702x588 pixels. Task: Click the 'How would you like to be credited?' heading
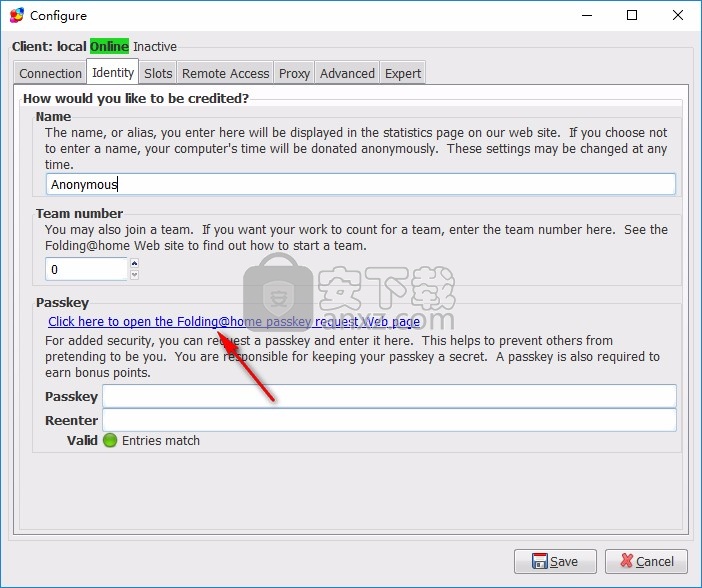(136, 99)
